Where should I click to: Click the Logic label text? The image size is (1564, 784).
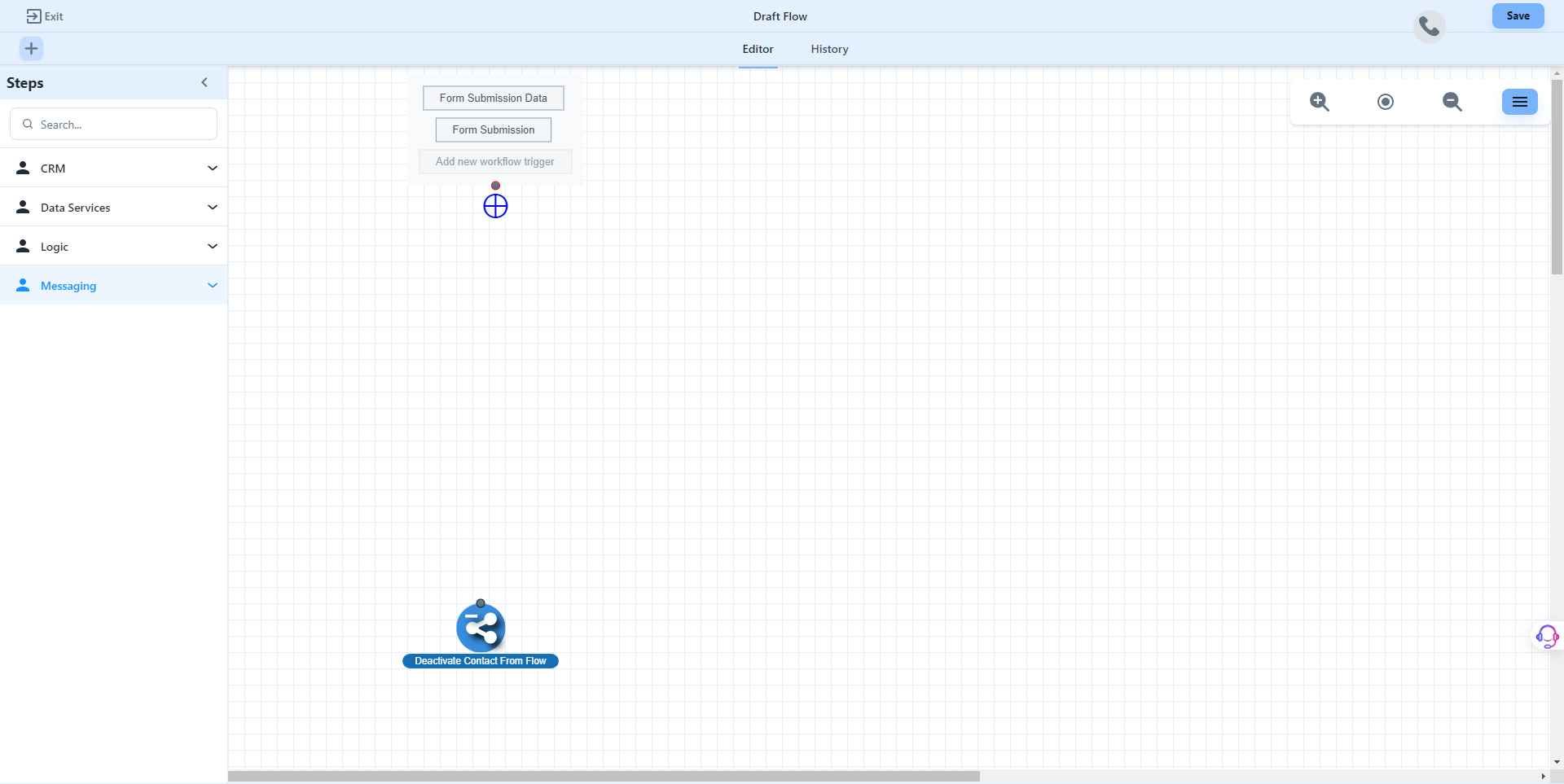point(55,247)
